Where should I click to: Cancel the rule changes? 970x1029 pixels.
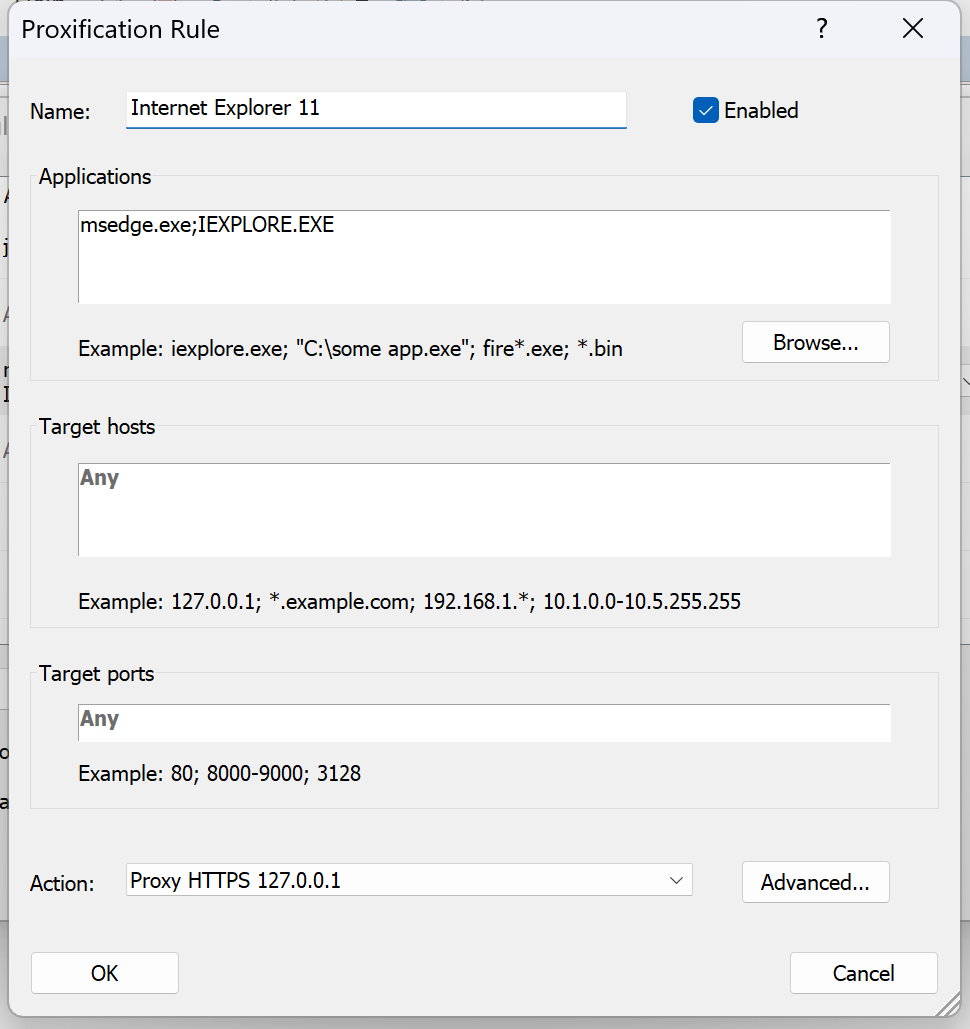tap(864, 973)
